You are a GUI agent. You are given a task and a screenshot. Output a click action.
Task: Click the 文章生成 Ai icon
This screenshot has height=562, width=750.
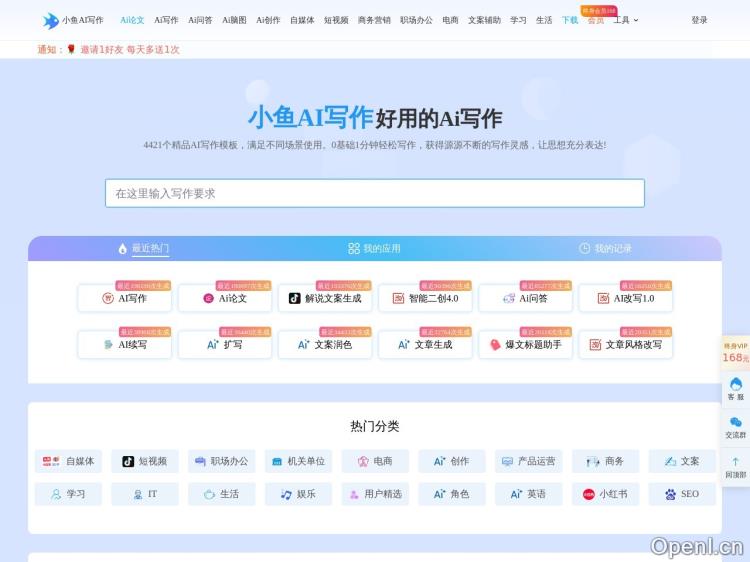404,344
